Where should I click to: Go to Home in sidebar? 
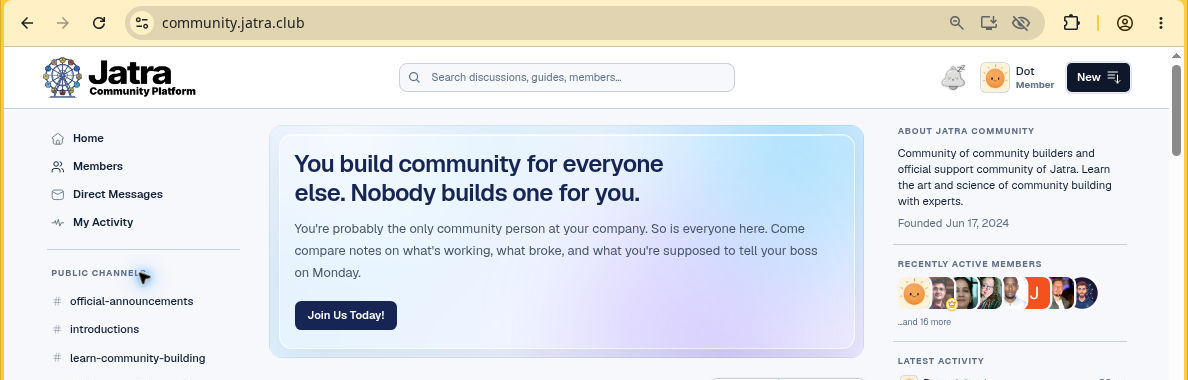coord(88,139)
